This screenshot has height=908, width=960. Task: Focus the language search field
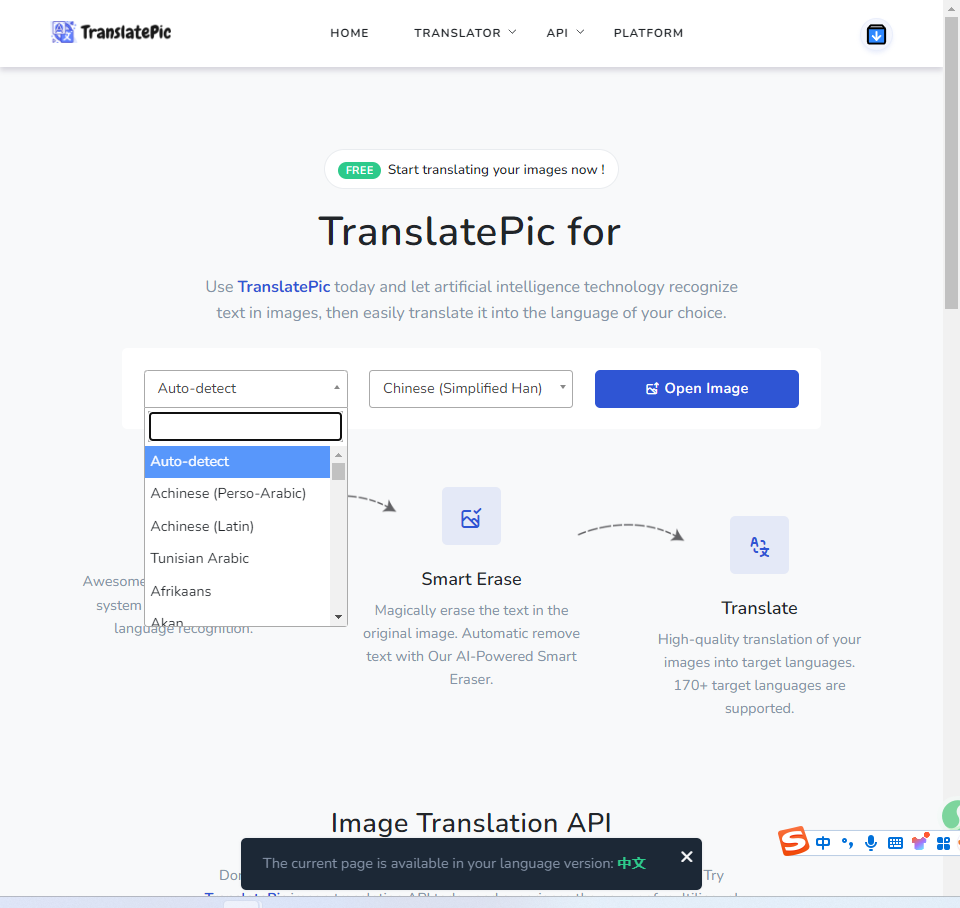246,426
